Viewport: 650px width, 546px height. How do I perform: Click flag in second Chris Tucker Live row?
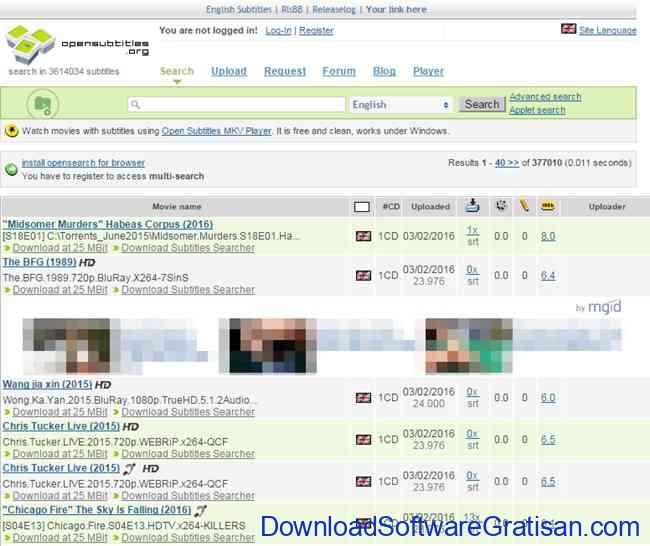click(x=364, y=481)
